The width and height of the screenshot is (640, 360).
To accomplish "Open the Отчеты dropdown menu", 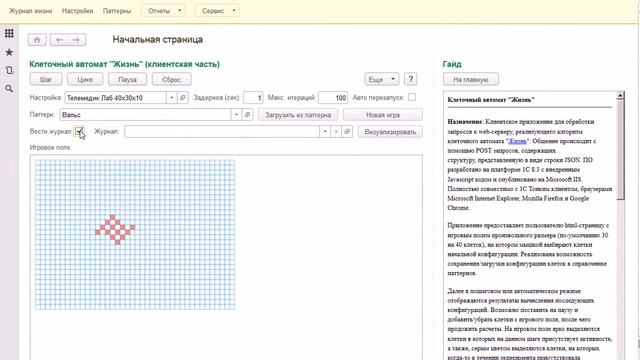I will (x=163, y=11).
